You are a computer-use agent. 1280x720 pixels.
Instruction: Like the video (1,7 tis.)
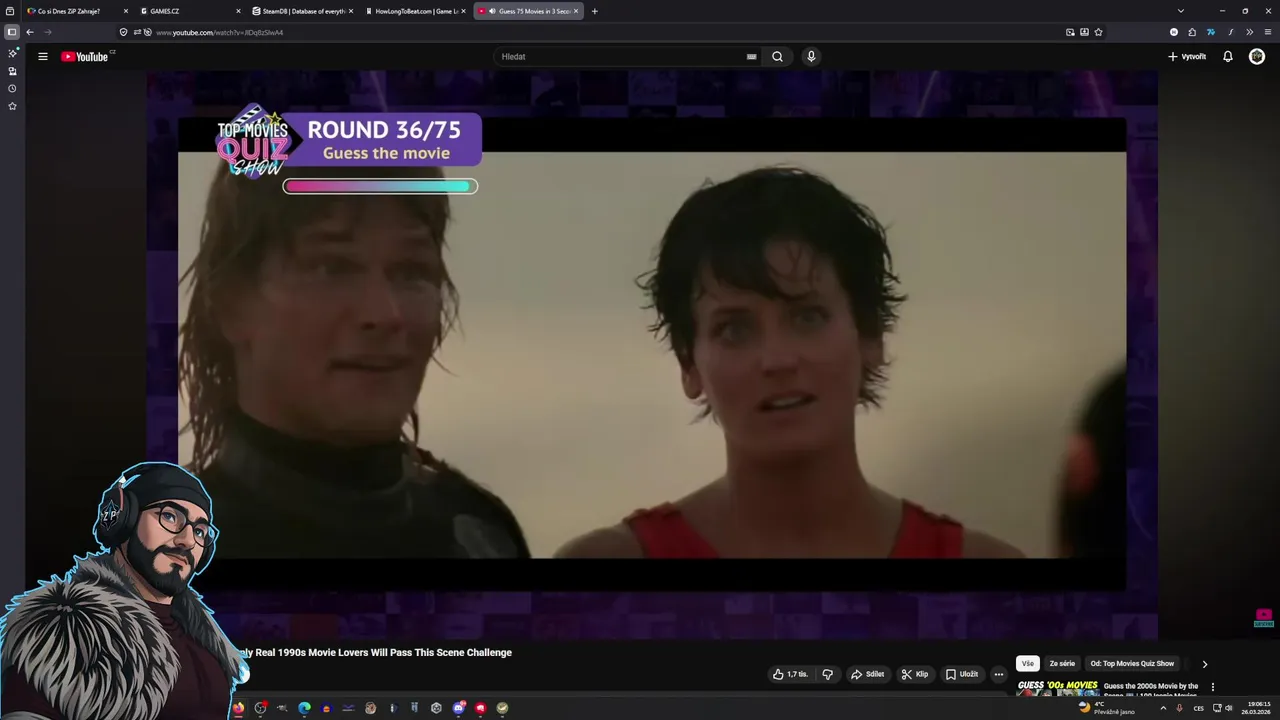790,674
